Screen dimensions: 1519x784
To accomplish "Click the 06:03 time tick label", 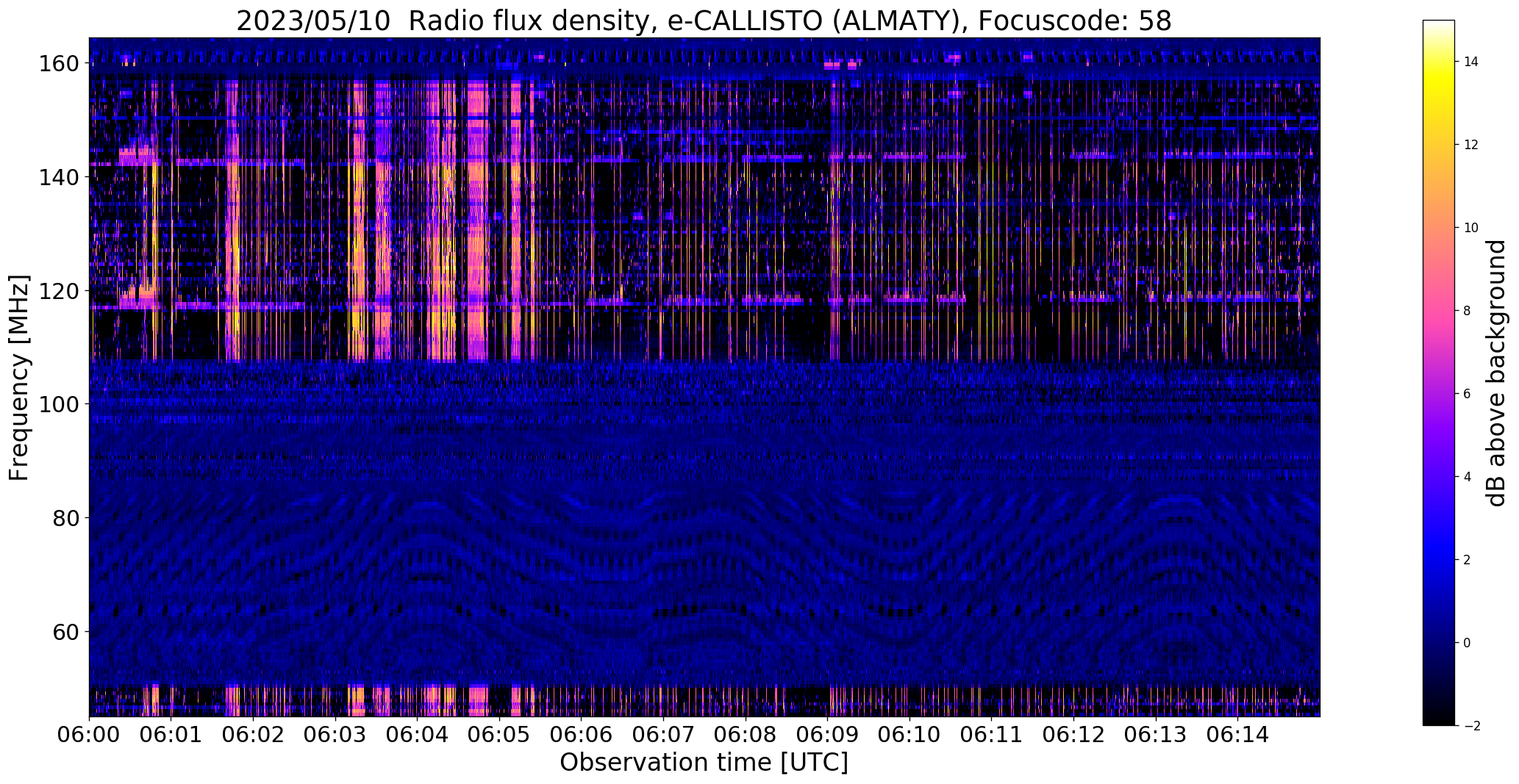I will pos(335,735).
